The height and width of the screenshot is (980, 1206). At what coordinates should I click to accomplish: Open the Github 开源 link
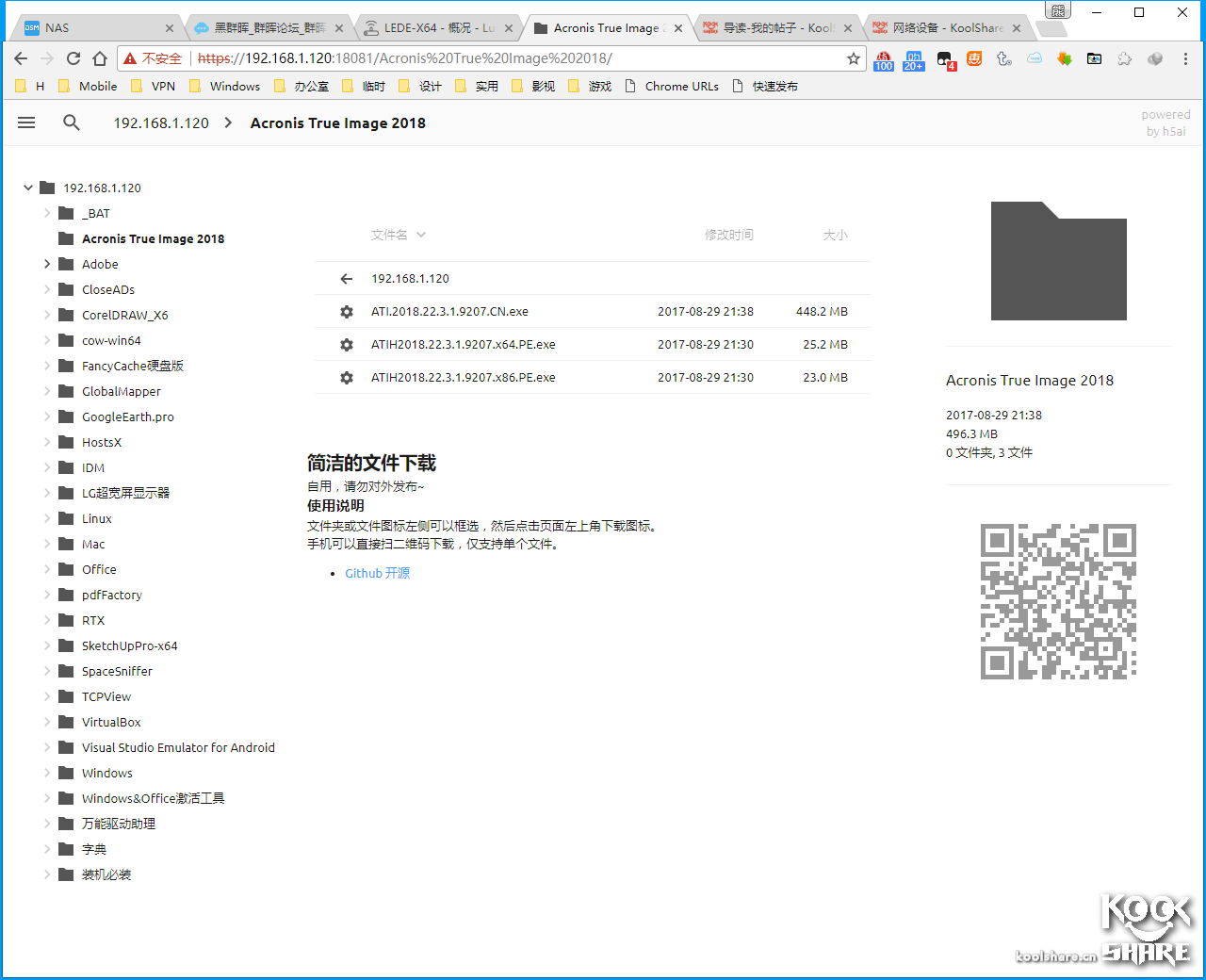tap(377, 573)
